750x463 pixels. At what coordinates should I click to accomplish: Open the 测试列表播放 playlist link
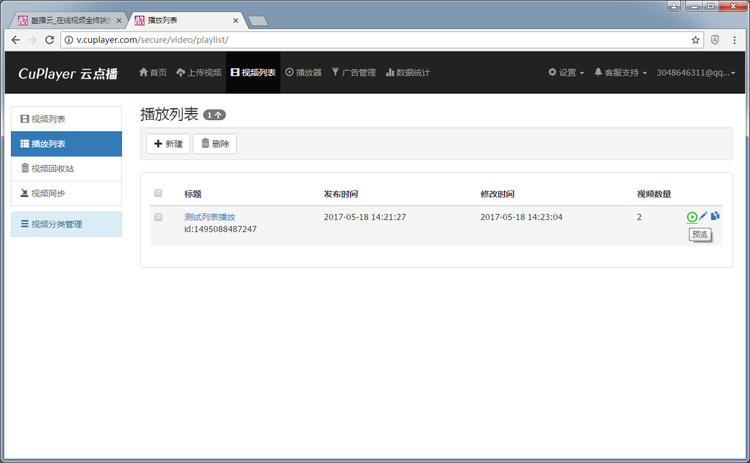pyautogui.click(x=210, y=217)
